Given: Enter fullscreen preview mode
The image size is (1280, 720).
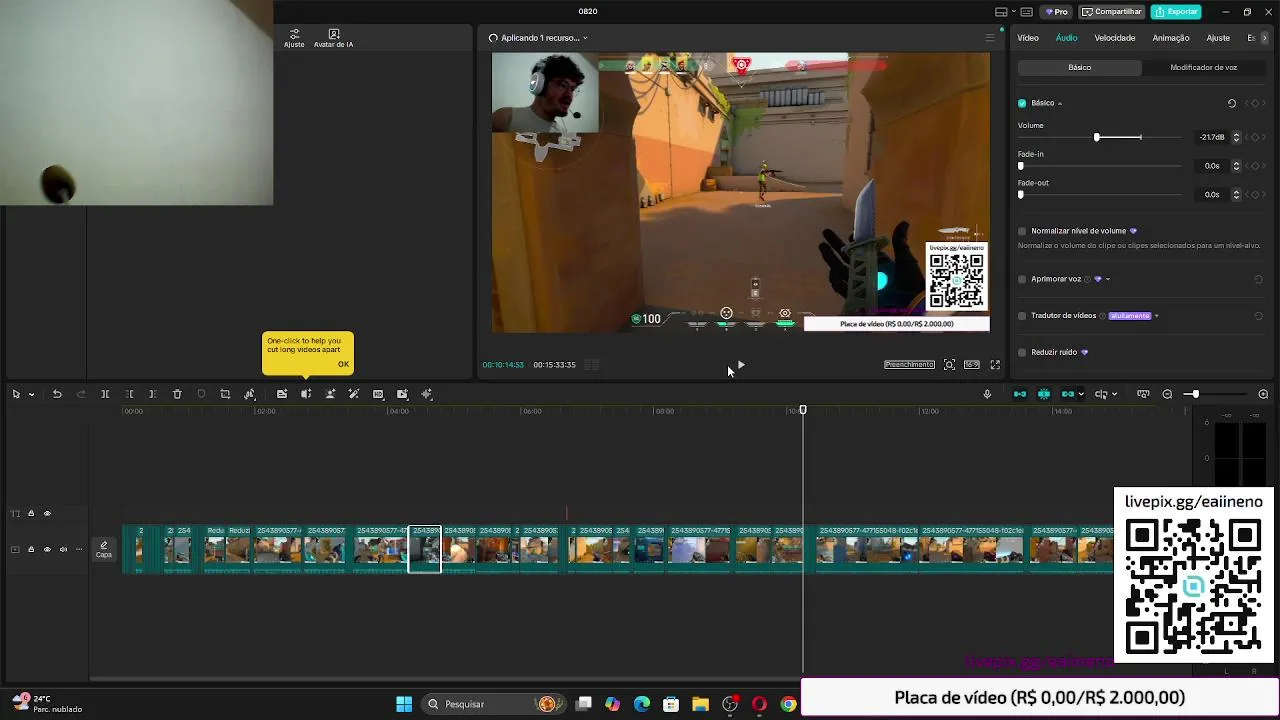Looking at the screenshot, I should point(995,365).
